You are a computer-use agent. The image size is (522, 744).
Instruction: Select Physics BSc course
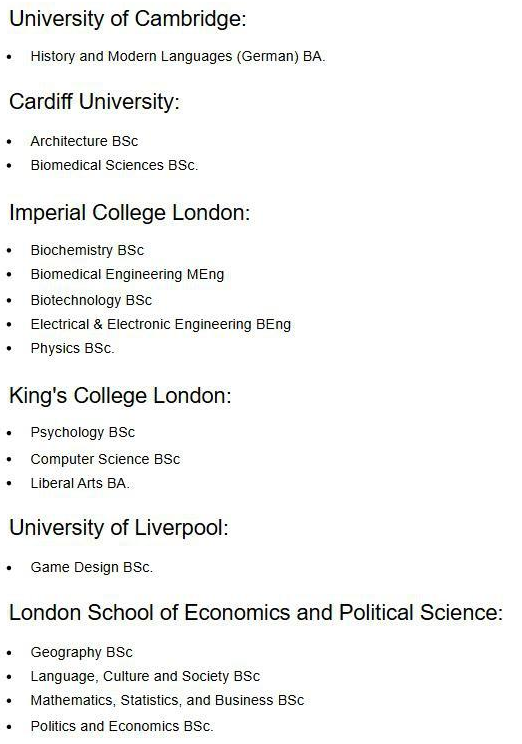point(73,348)
